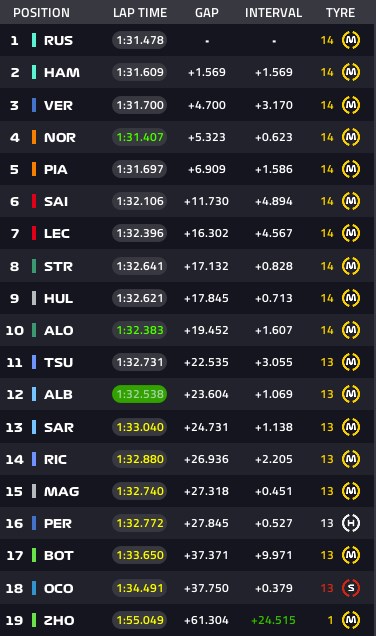376x636 pixels.
Task: Click the red team color bar beside SAI
Action: [x=34, y=201]
